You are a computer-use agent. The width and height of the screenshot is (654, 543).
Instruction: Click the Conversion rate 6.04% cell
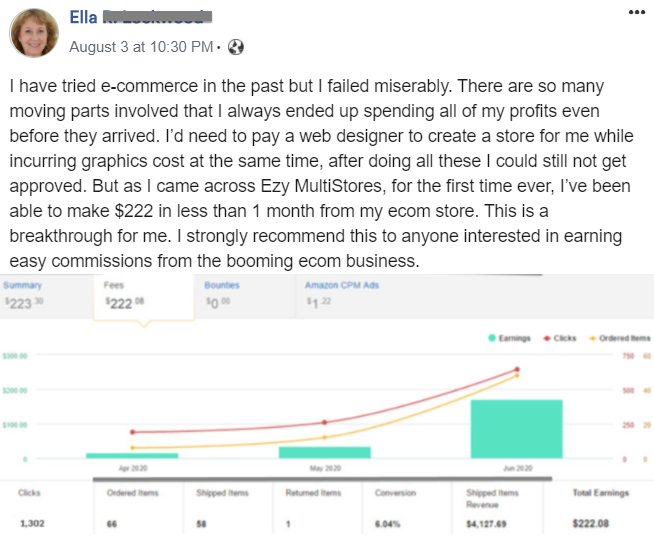pyautogui.click(x=389, y=523)
